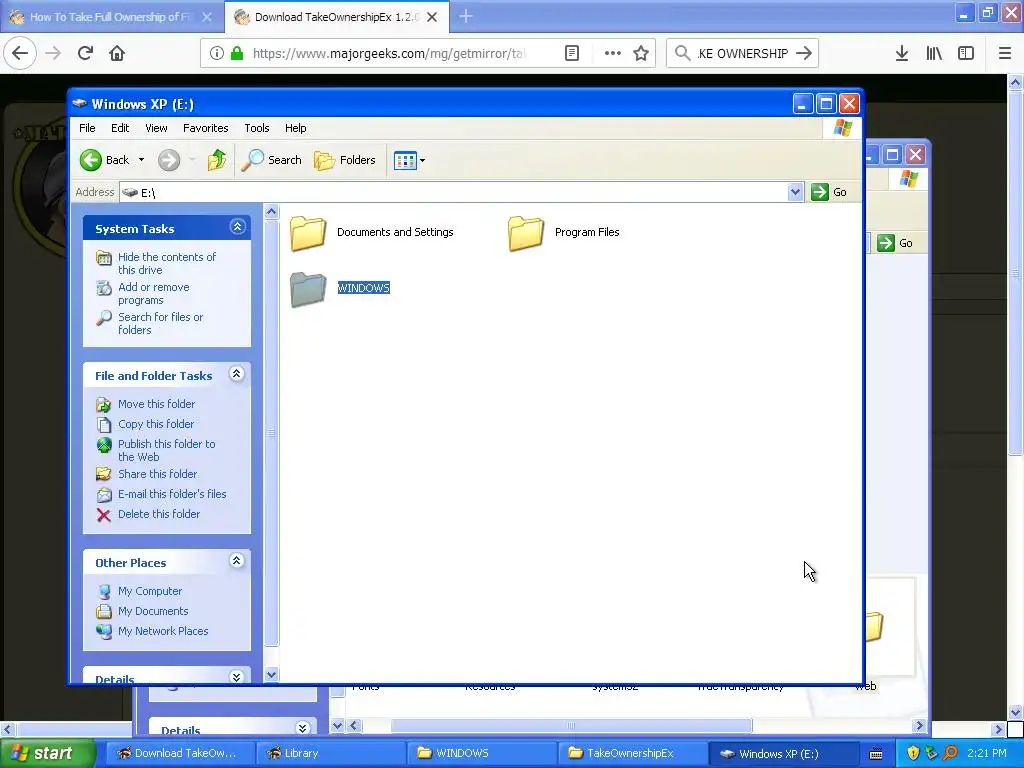The image size is (1024, 768).
Task: Open Firefox downloads arrow icon
Action: click(902, 53)
